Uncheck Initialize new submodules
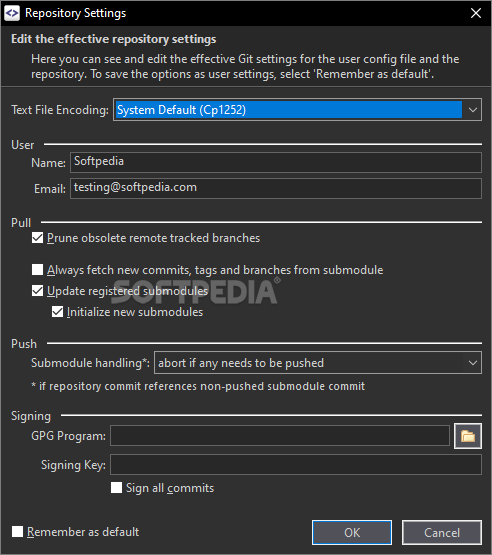This screenshot has width=492, height=555. [x=57, y=312]
